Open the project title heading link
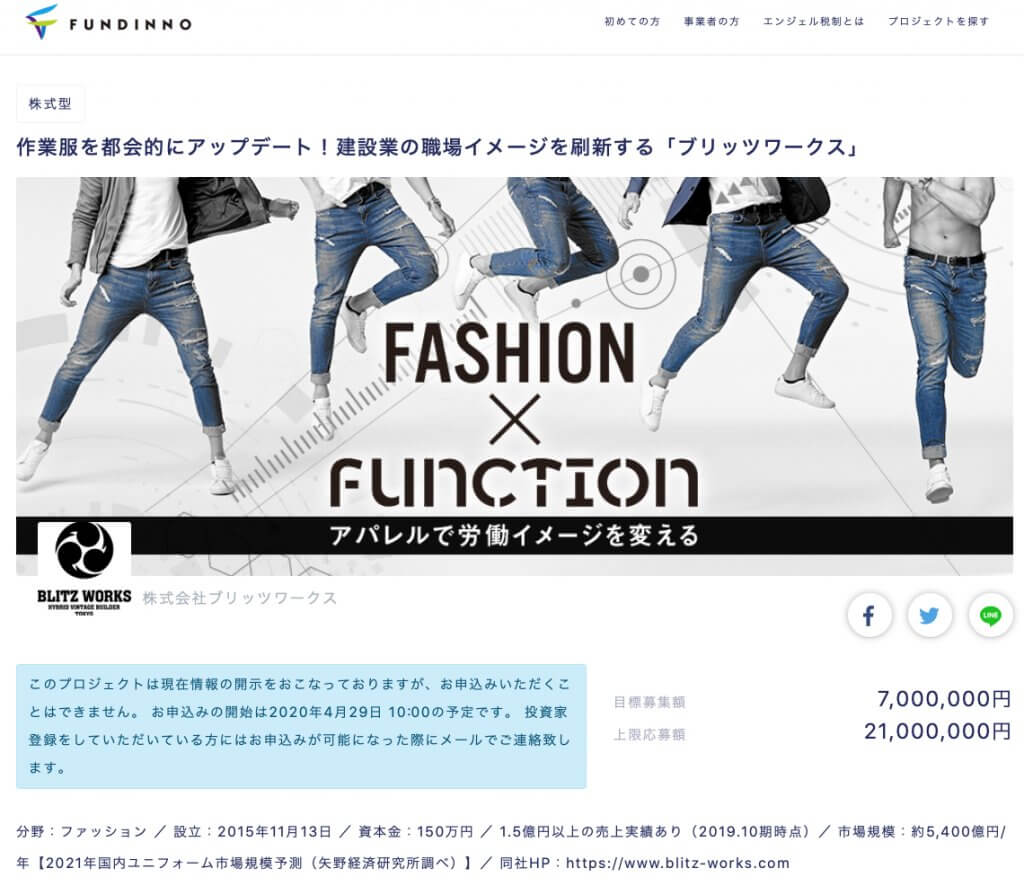This screenshot has width=1024, height=886. (437, 148)
